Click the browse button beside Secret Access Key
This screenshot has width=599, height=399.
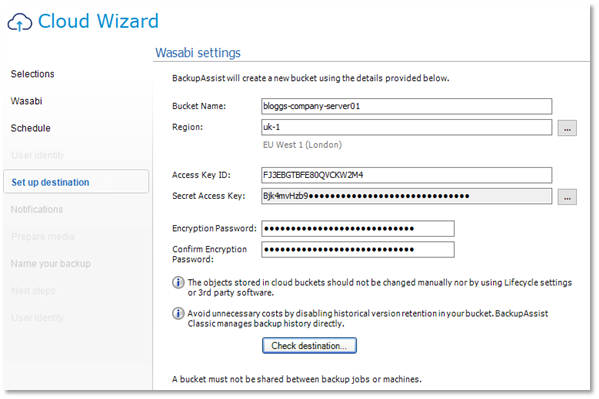coord(567,197)
